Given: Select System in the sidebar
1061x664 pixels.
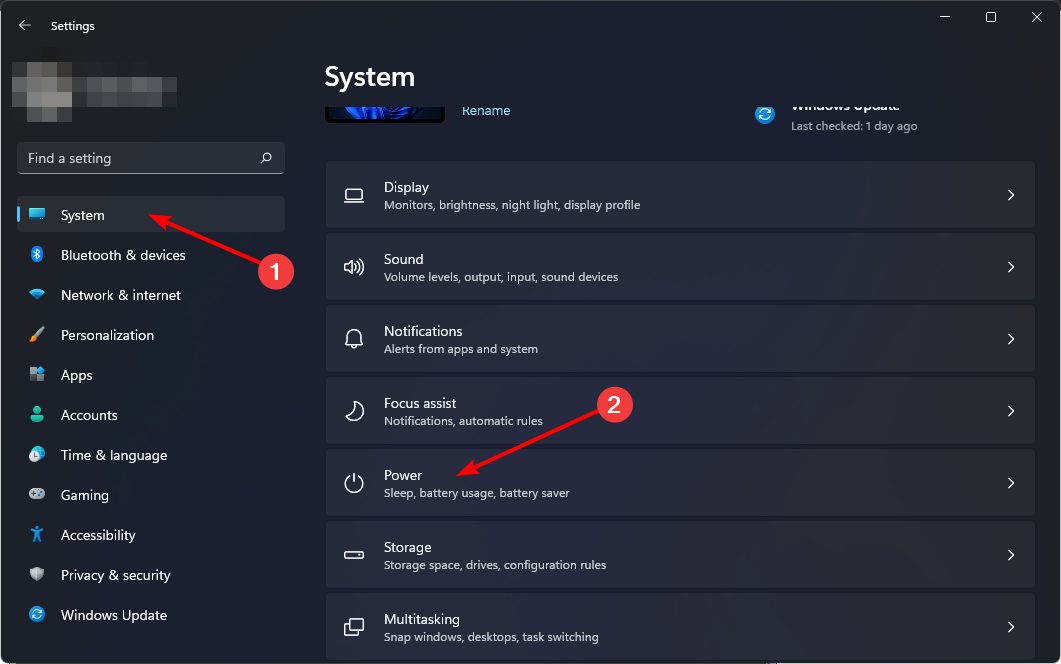Looking at the screenshot, I should click(151, 215).
